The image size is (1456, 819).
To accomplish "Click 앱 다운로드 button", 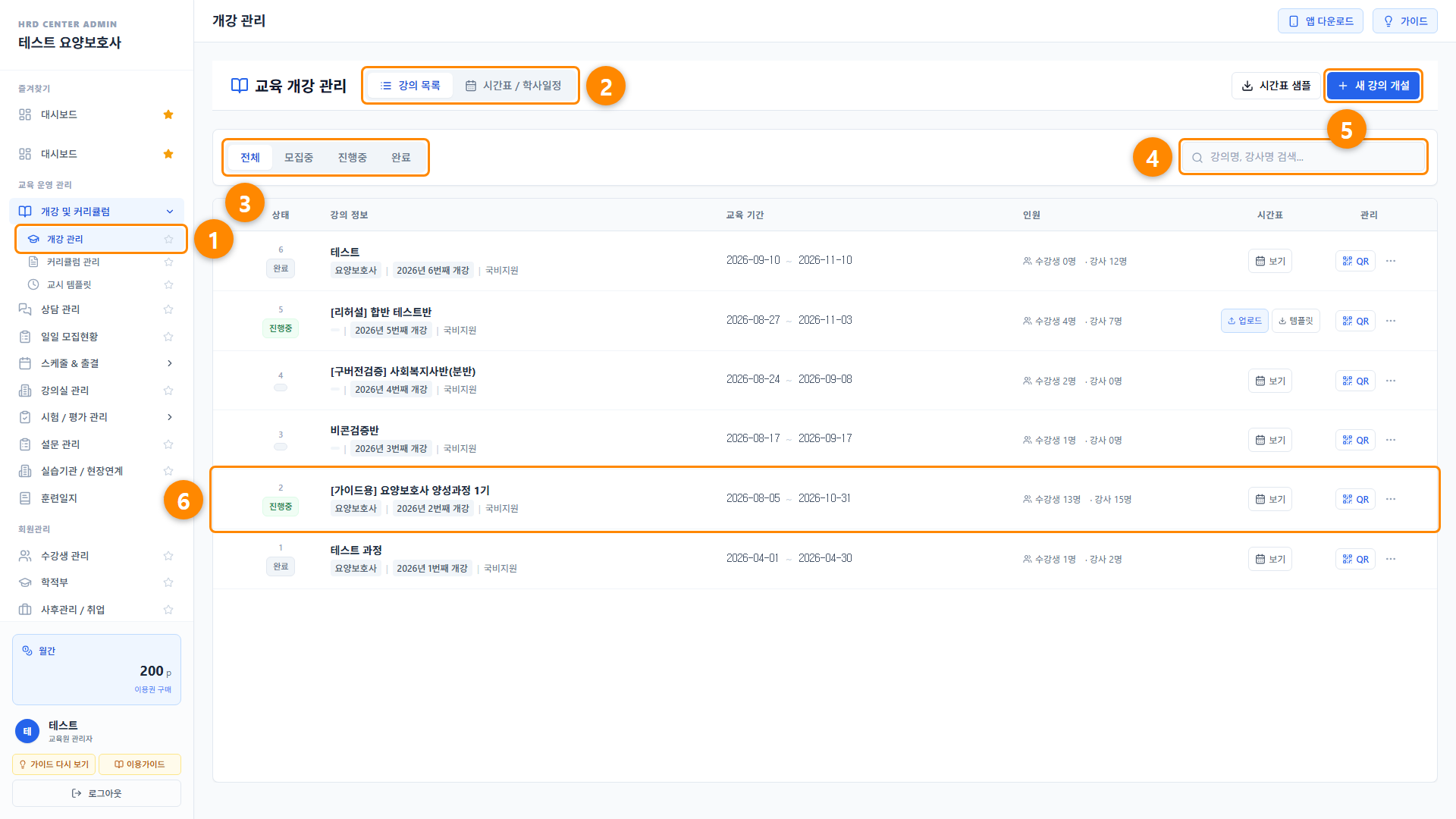I will 1320,21.
